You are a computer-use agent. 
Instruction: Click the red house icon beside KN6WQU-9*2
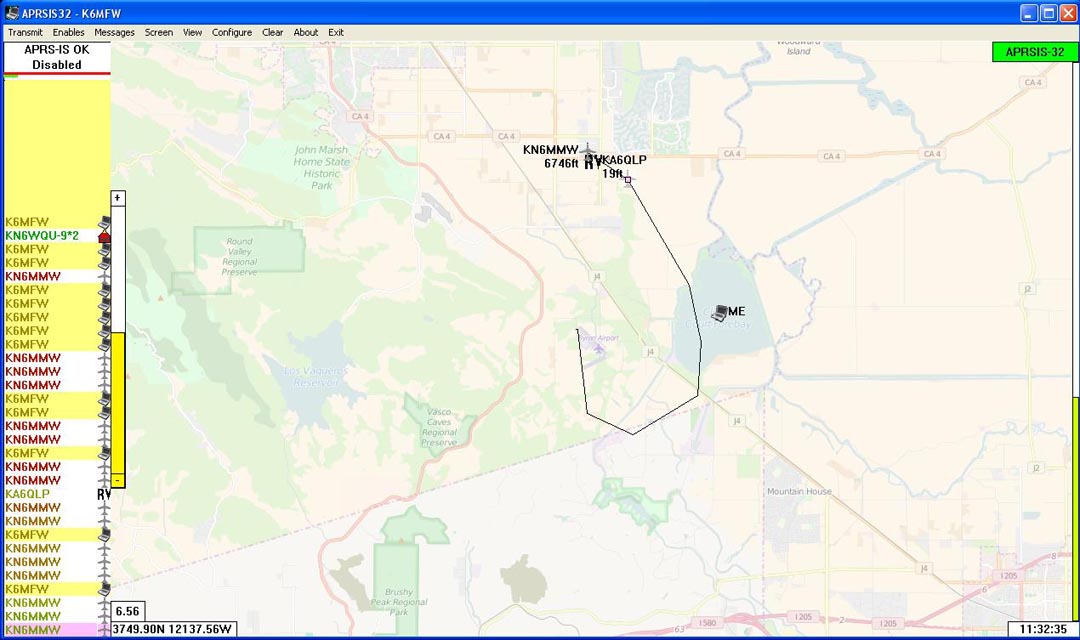pos(104,236)
